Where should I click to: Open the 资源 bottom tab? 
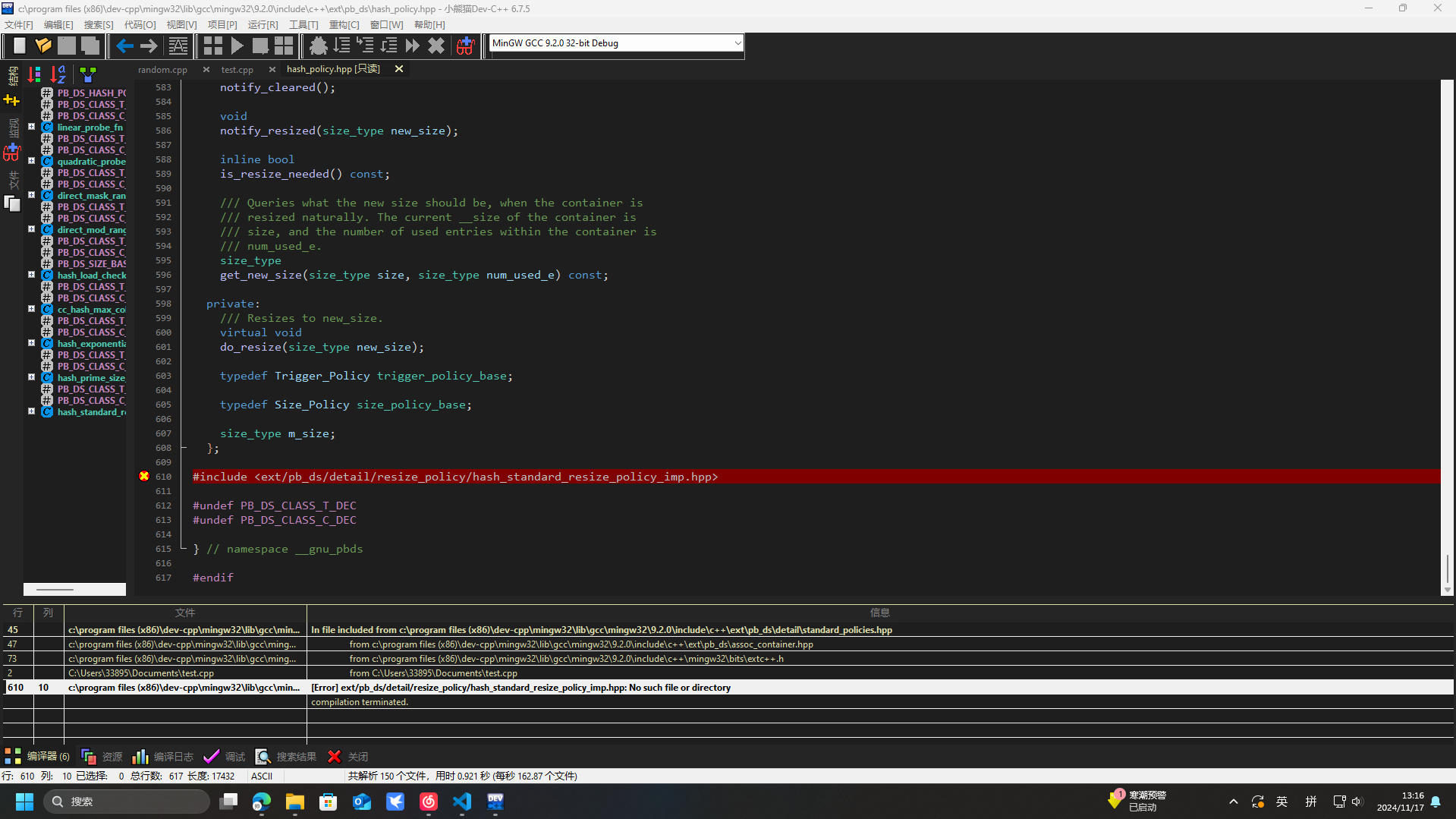coord(102,756)
